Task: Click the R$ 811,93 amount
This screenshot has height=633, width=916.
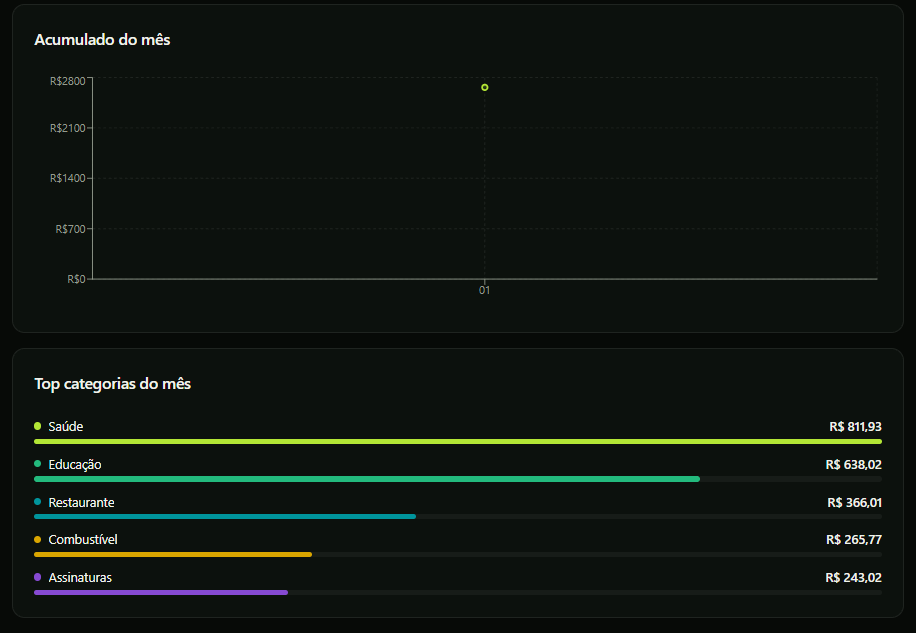Action: (x=855, y=427)
